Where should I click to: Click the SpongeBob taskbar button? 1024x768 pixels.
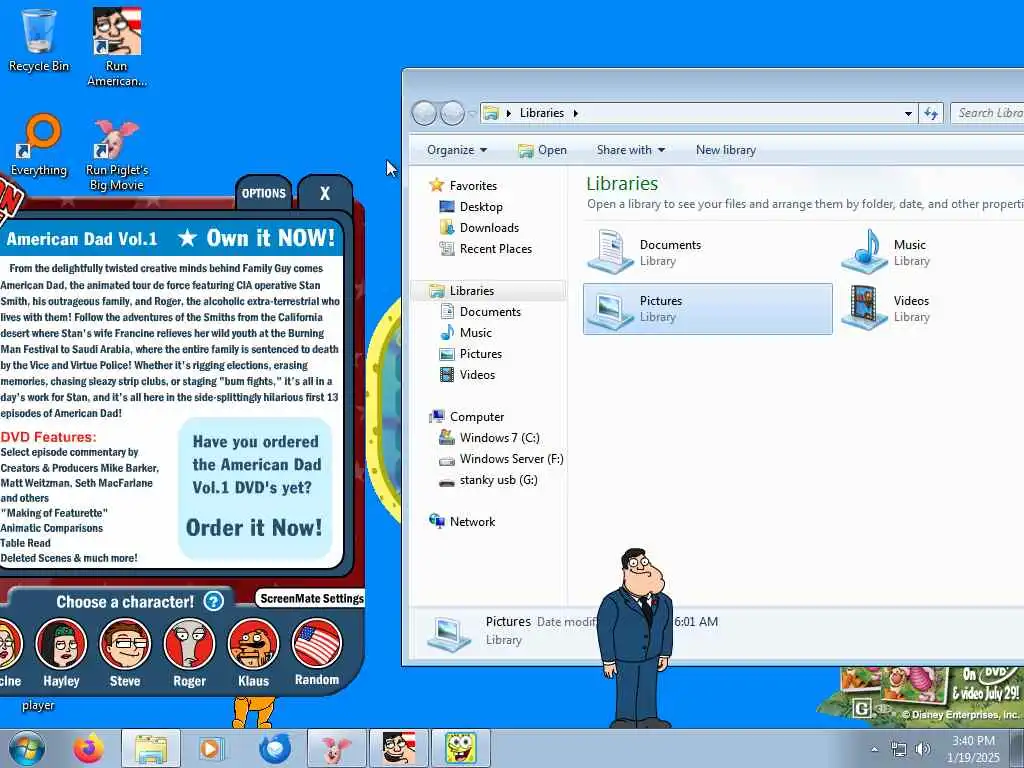460,748
